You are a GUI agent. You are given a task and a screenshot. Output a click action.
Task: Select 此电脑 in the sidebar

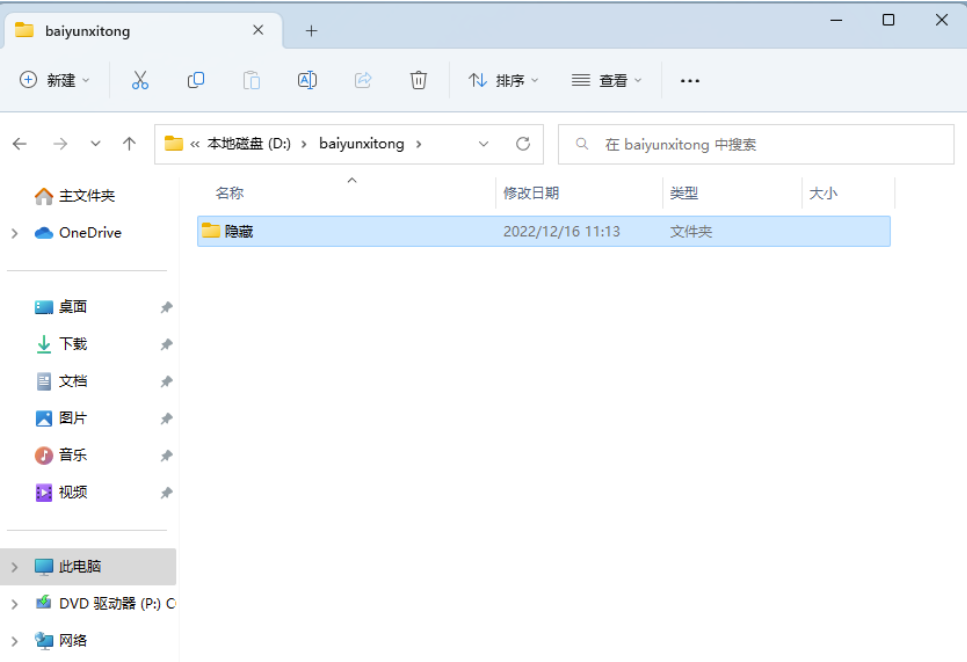click(x=88, y=566)
